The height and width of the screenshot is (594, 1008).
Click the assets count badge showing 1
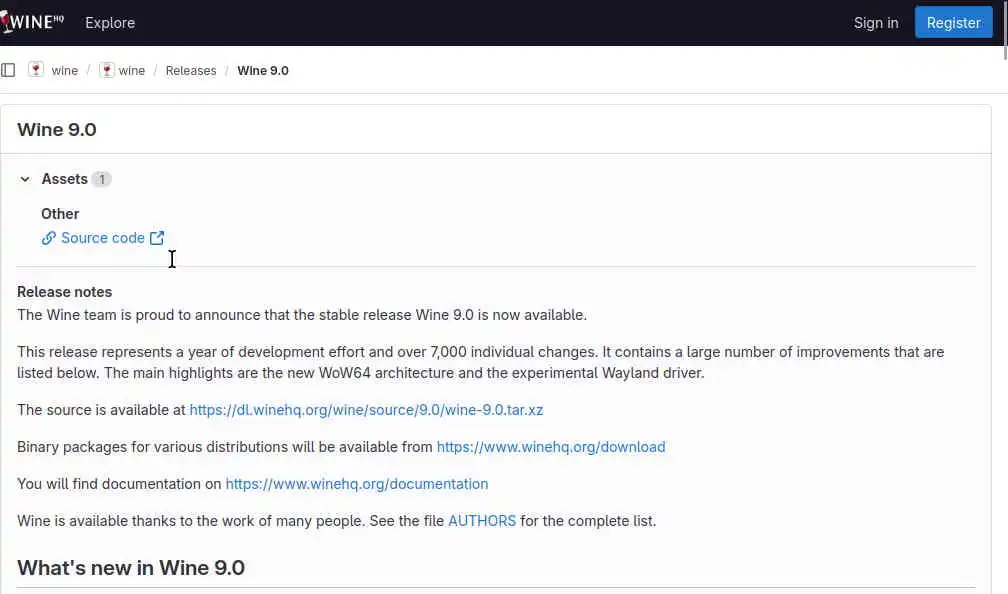coord(101,179)
